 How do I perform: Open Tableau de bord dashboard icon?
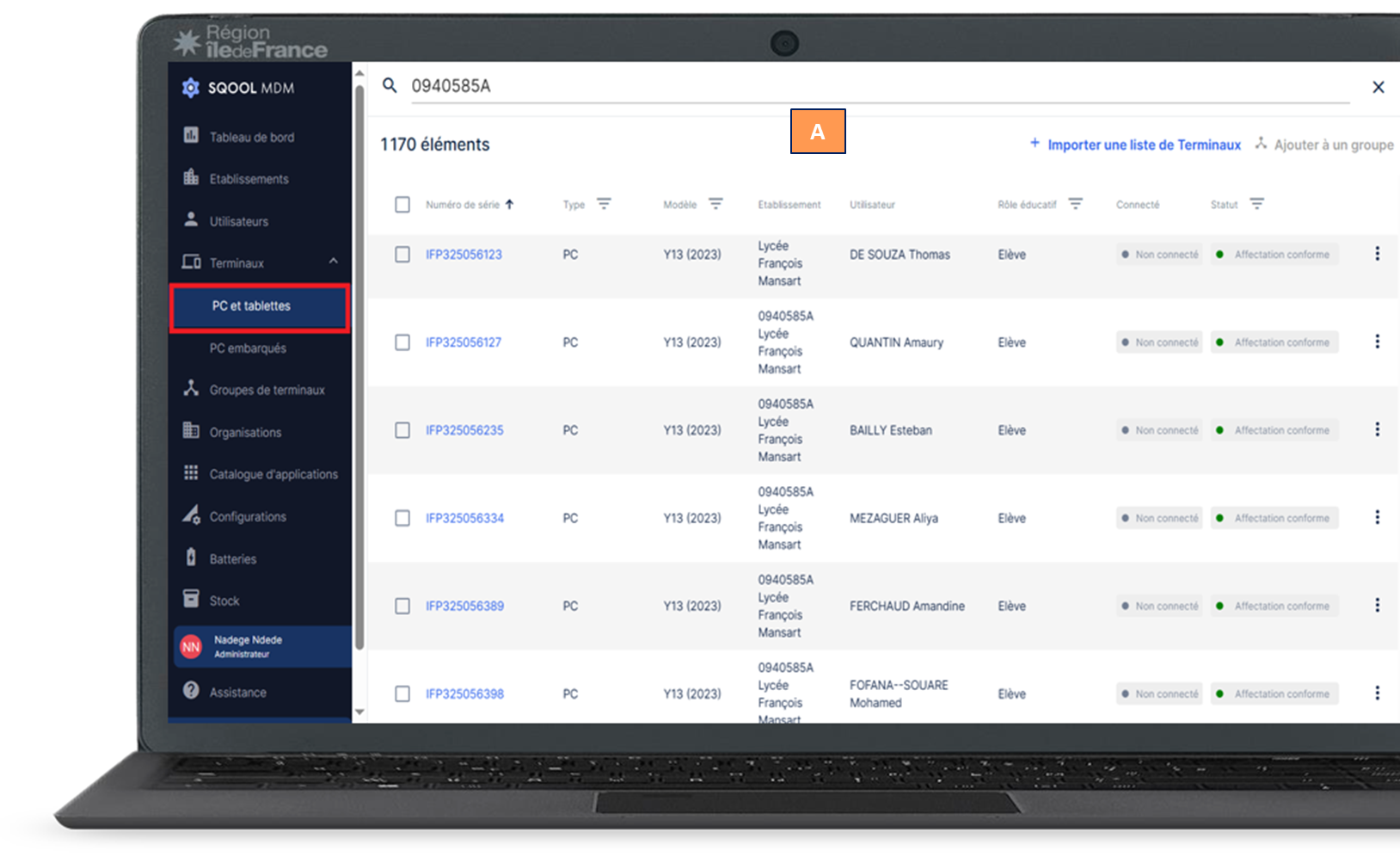[191, 136]
